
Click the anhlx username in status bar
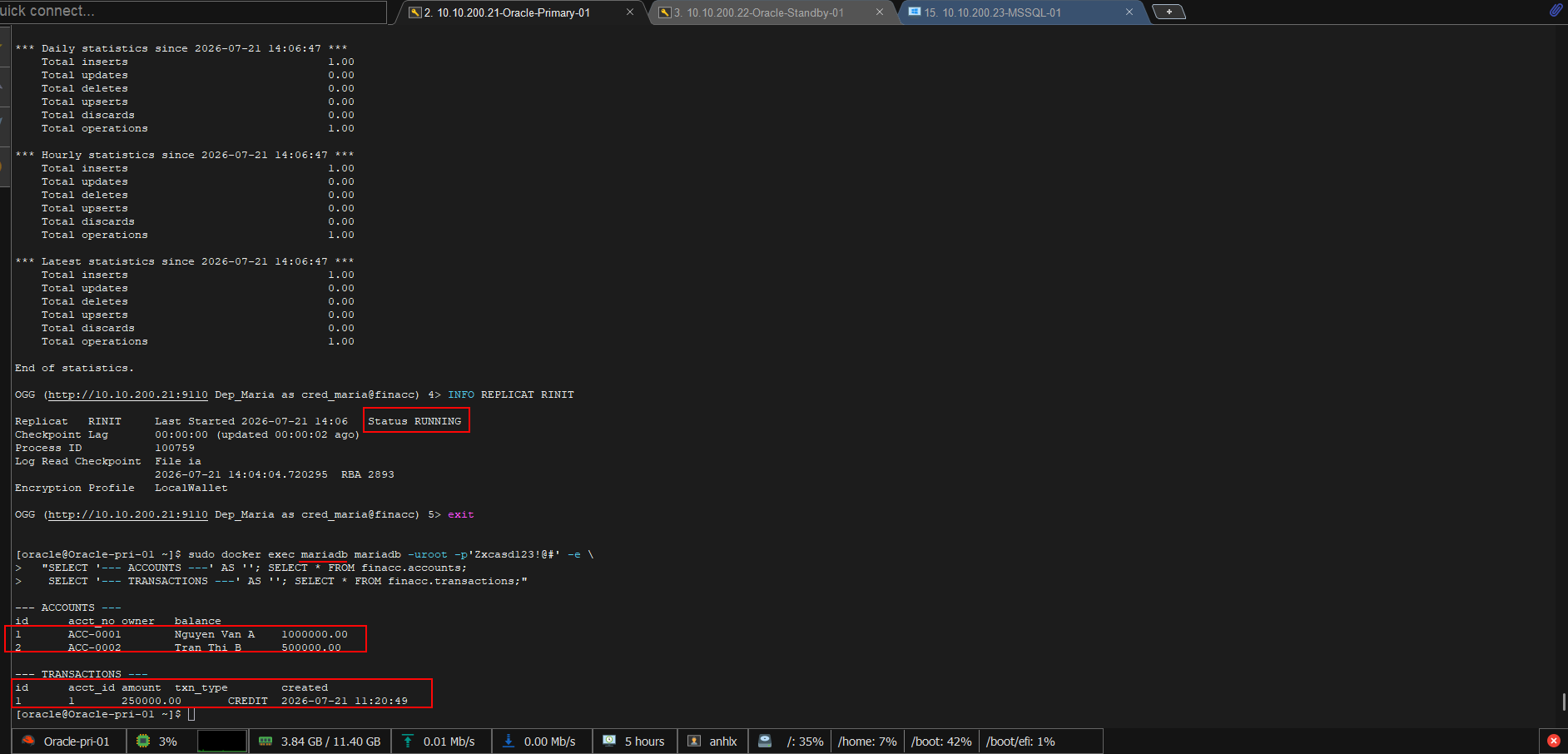coord(723,742)
